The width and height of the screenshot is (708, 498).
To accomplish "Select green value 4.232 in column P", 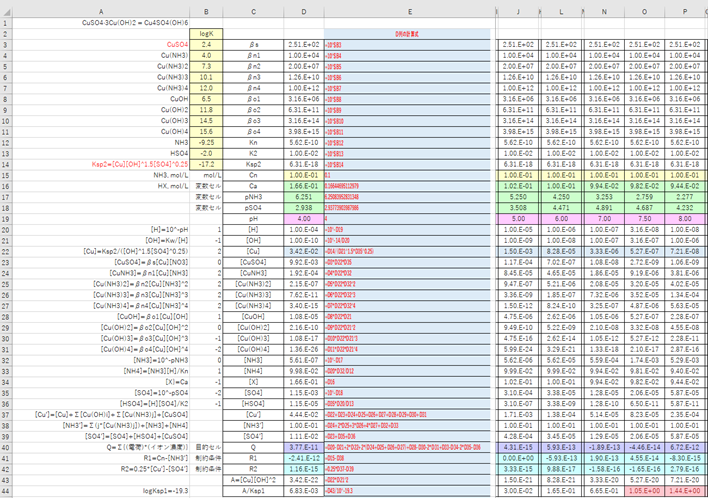I will point(685,208).
